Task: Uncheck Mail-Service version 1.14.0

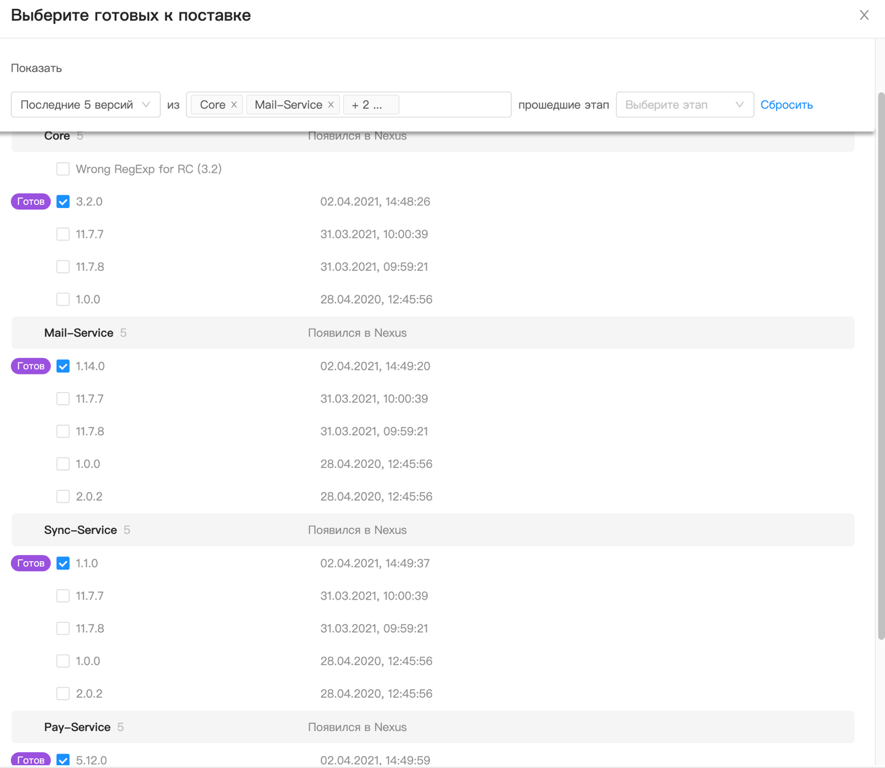Action: [63, 366]
